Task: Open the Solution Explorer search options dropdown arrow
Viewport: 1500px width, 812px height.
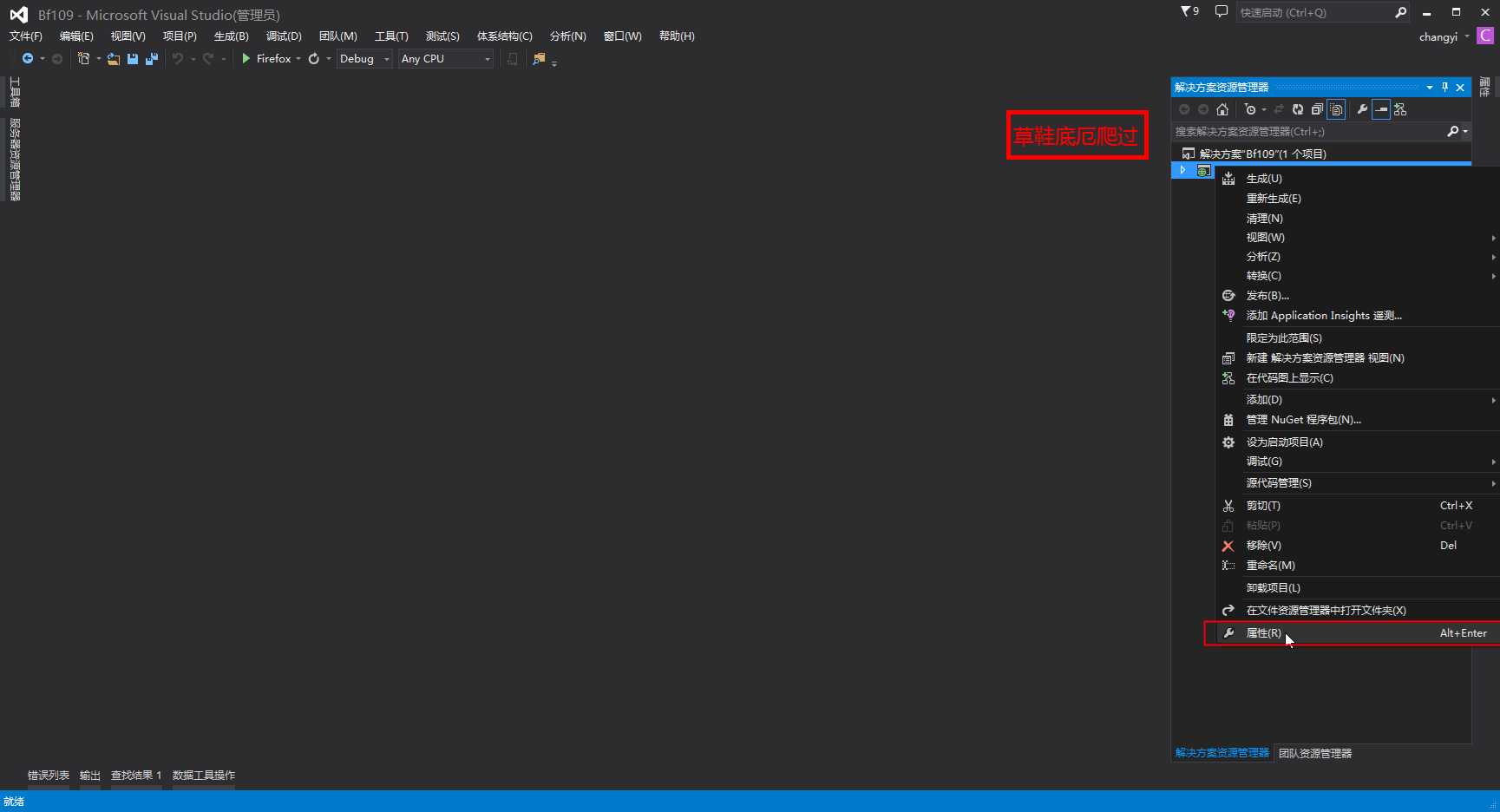Action: [1465, 132]
